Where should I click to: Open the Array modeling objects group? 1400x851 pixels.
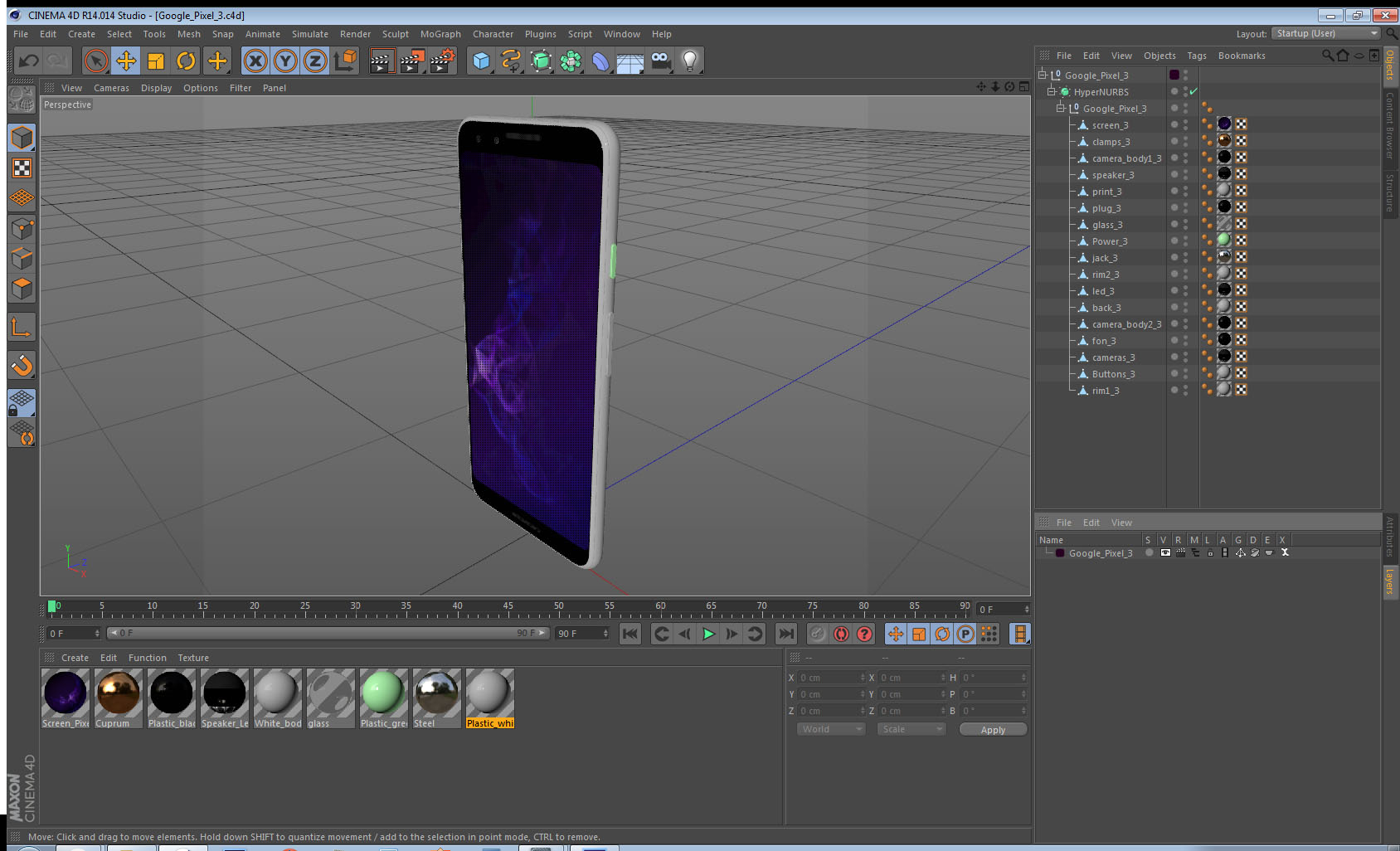coord(571,61)
